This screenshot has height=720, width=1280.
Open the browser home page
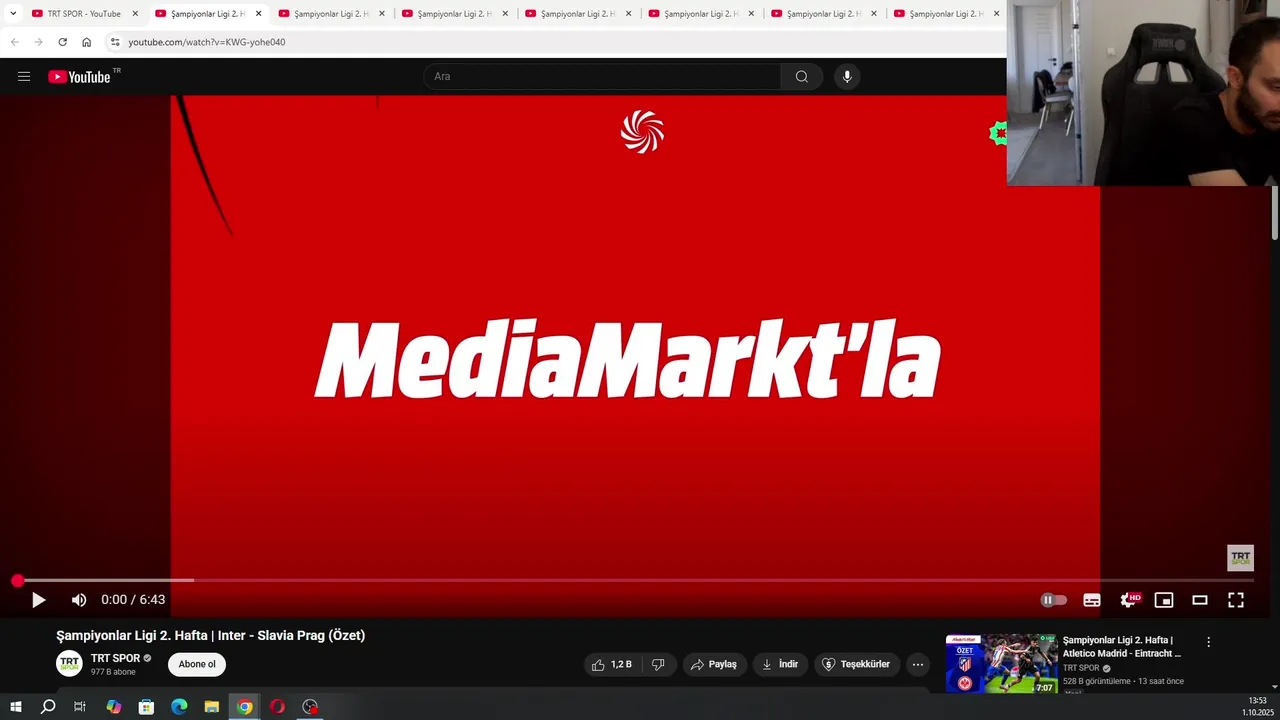coord(87,42)
